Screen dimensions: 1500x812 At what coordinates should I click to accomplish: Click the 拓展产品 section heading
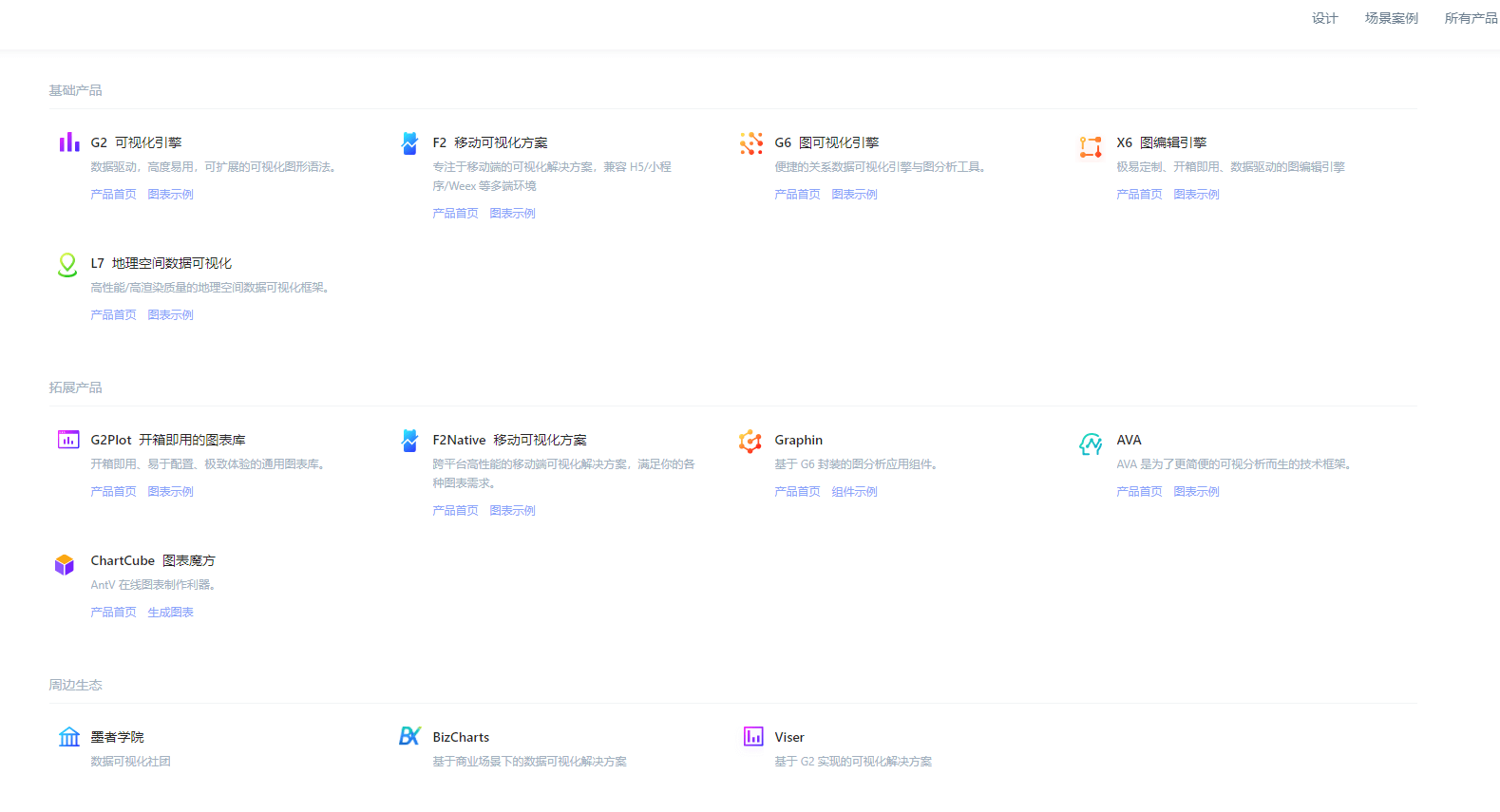[x=75, y=387]
